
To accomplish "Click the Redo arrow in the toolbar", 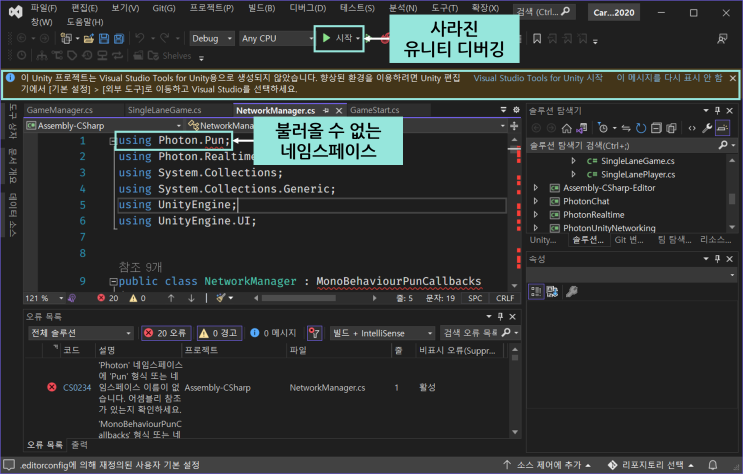I will click(164, 38).
